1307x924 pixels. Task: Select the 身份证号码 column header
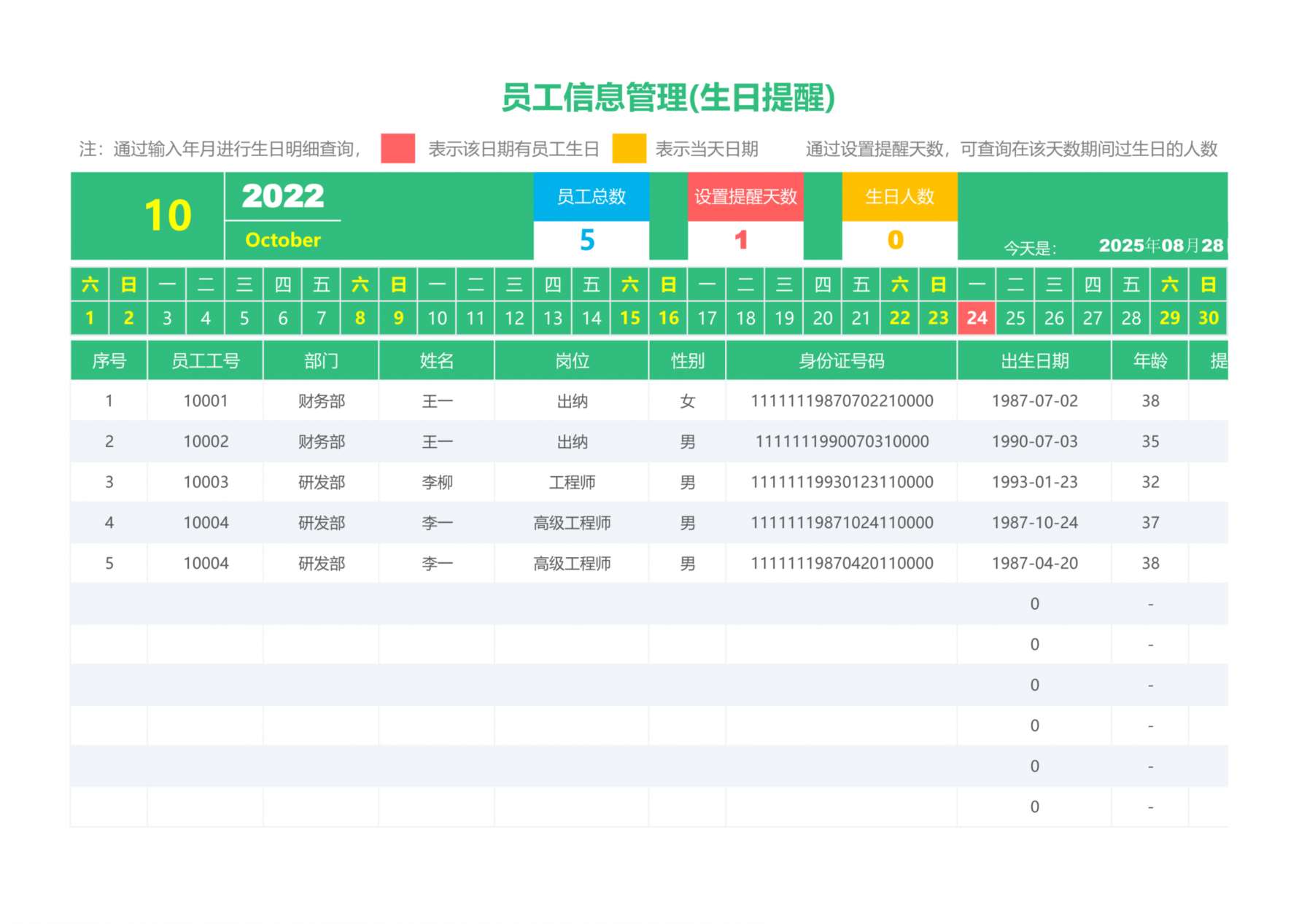[x=842, y=361]
